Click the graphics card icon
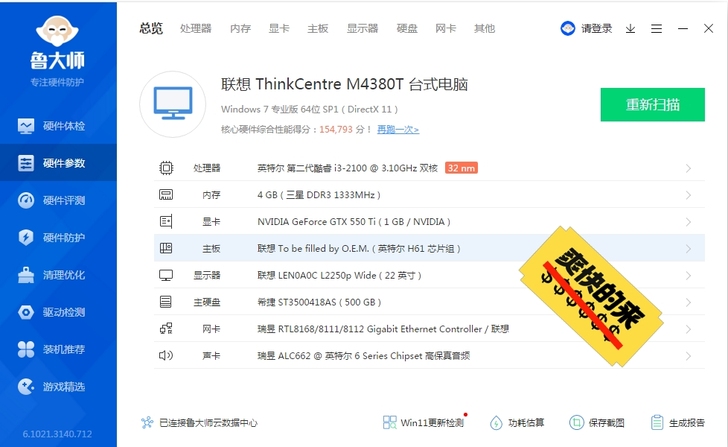Screen dimensions: 728x447 pyautogui.click(x=166, y=221)
